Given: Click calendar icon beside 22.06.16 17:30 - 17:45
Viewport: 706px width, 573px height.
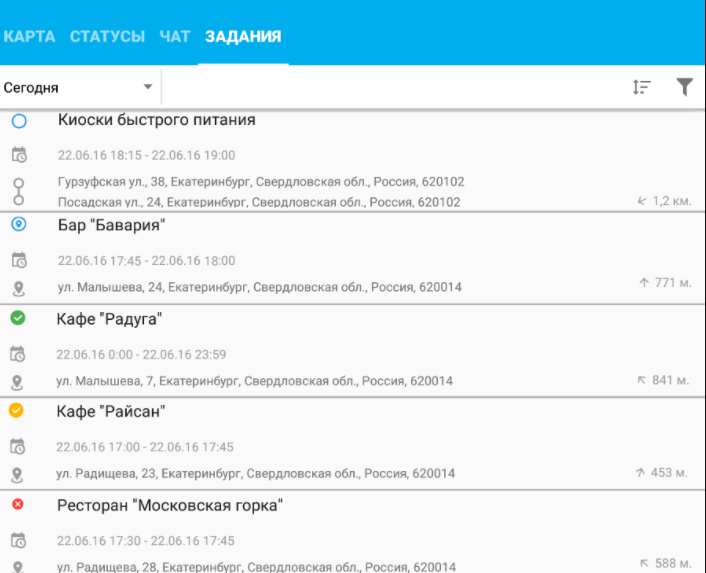Looking at the screenshot, I should tap(18, 540).
